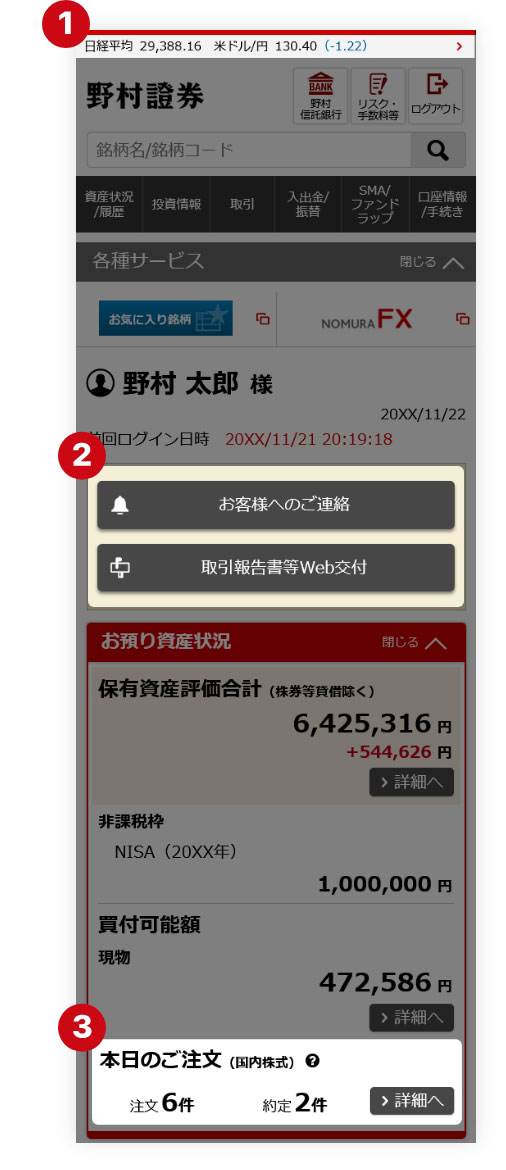Open 取引報告書等Web交付
Screen dimensions: 506x1170
275,568
